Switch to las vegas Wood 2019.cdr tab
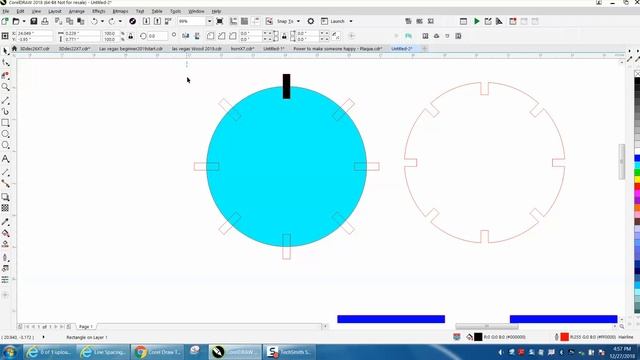 (196, 49)
